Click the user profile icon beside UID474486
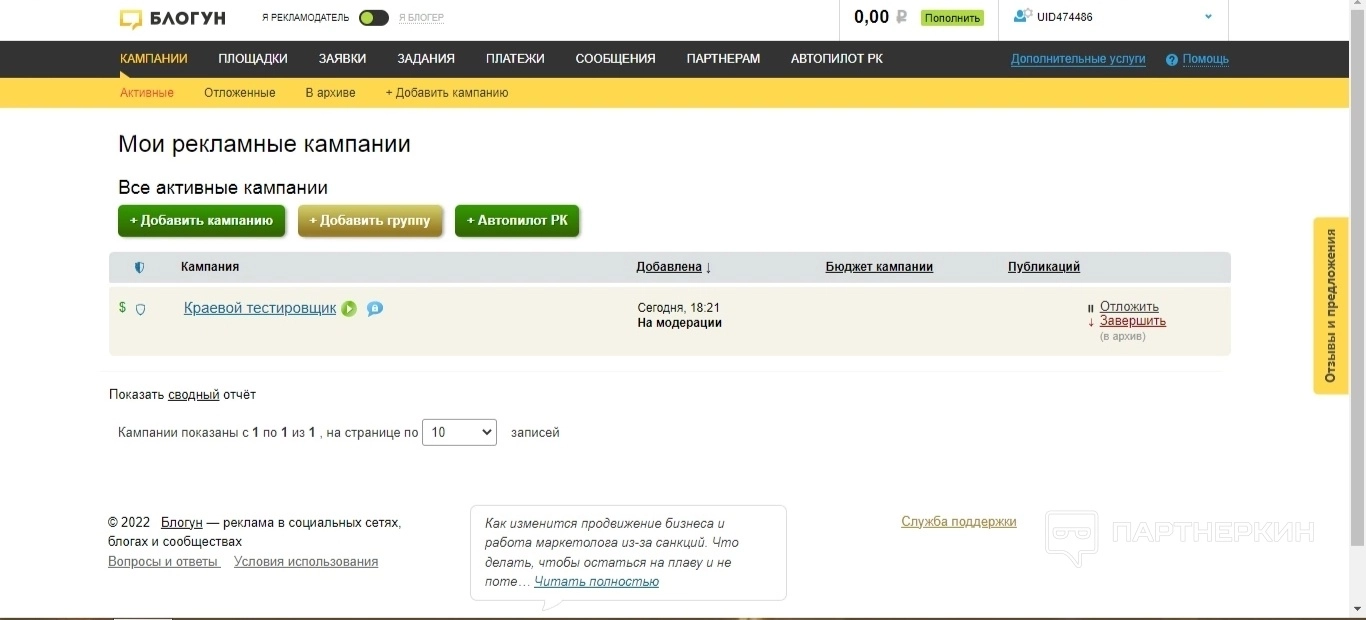This screenshot has height=620, width=1366. click(1022, 16)
